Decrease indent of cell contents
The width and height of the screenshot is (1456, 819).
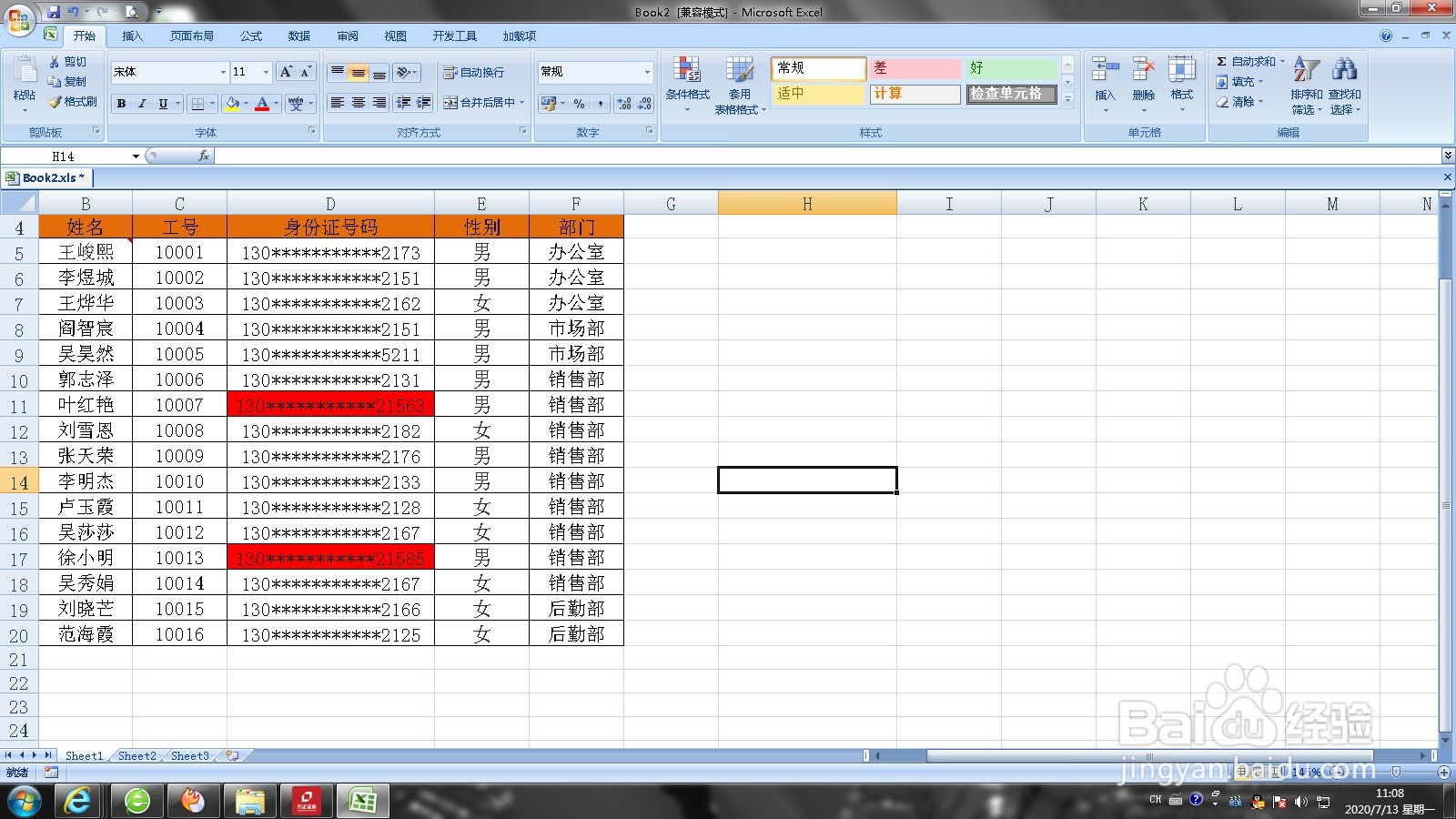coord(402,103)
